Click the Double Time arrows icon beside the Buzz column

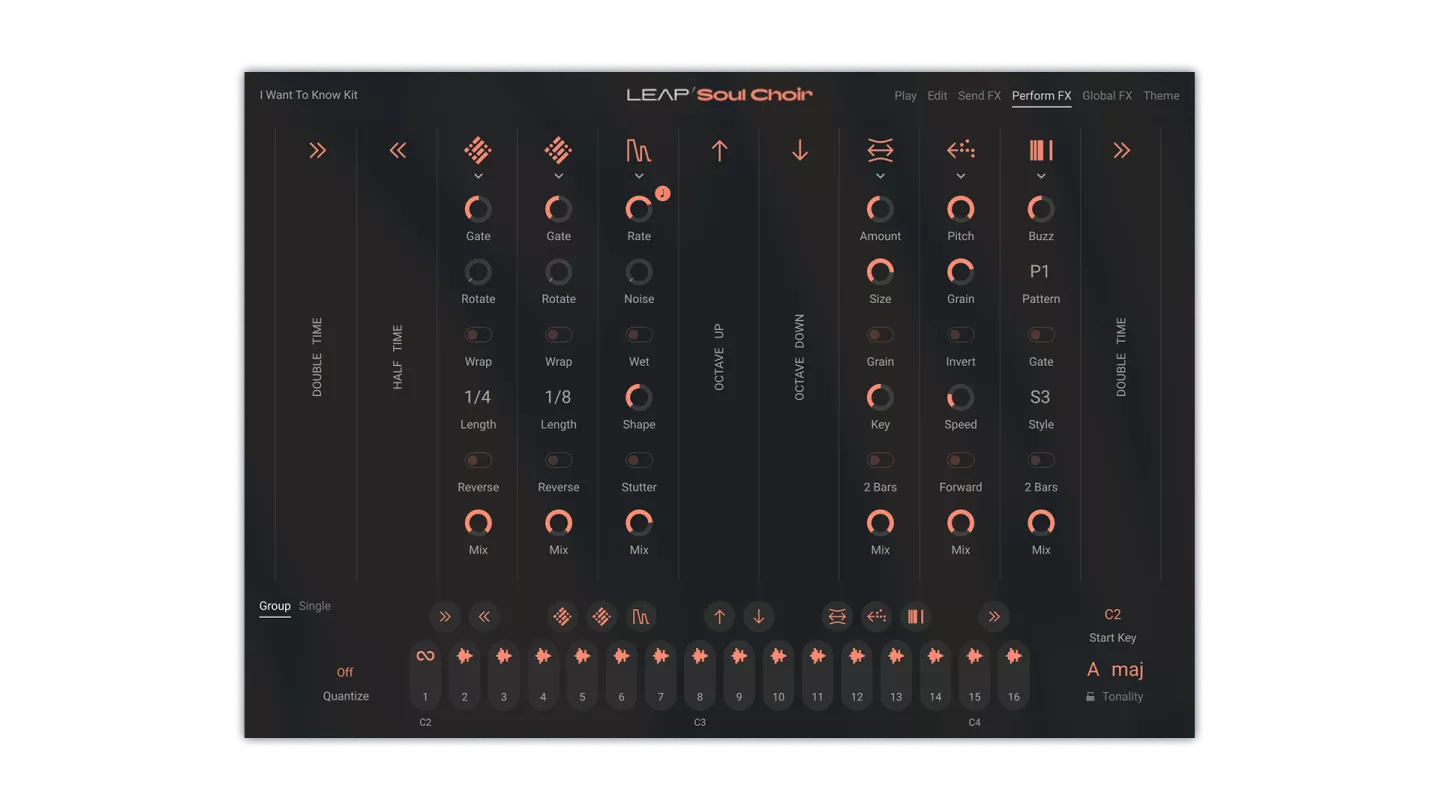point(1122,150)
